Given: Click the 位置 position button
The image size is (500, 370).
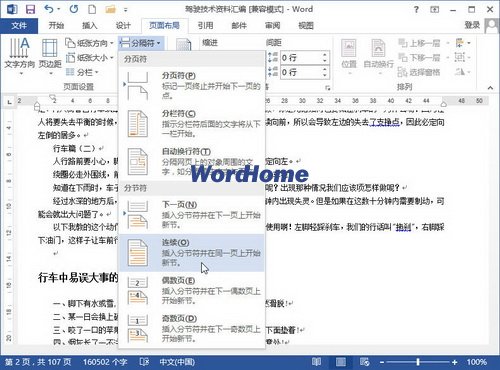Looking at the screenshot, I should pos(349,56).
